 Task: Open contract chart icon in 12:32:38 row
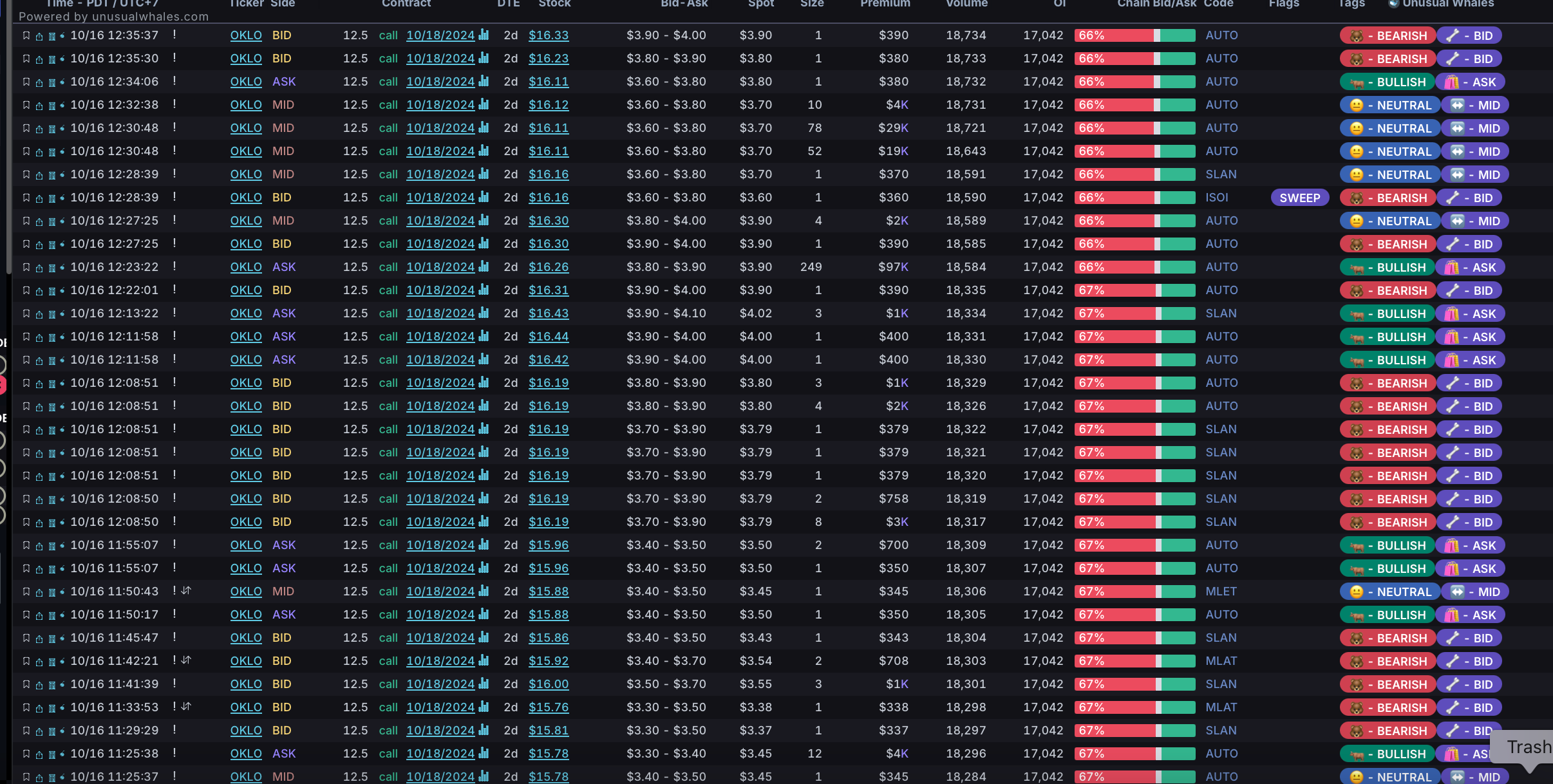tap(484, 104)
